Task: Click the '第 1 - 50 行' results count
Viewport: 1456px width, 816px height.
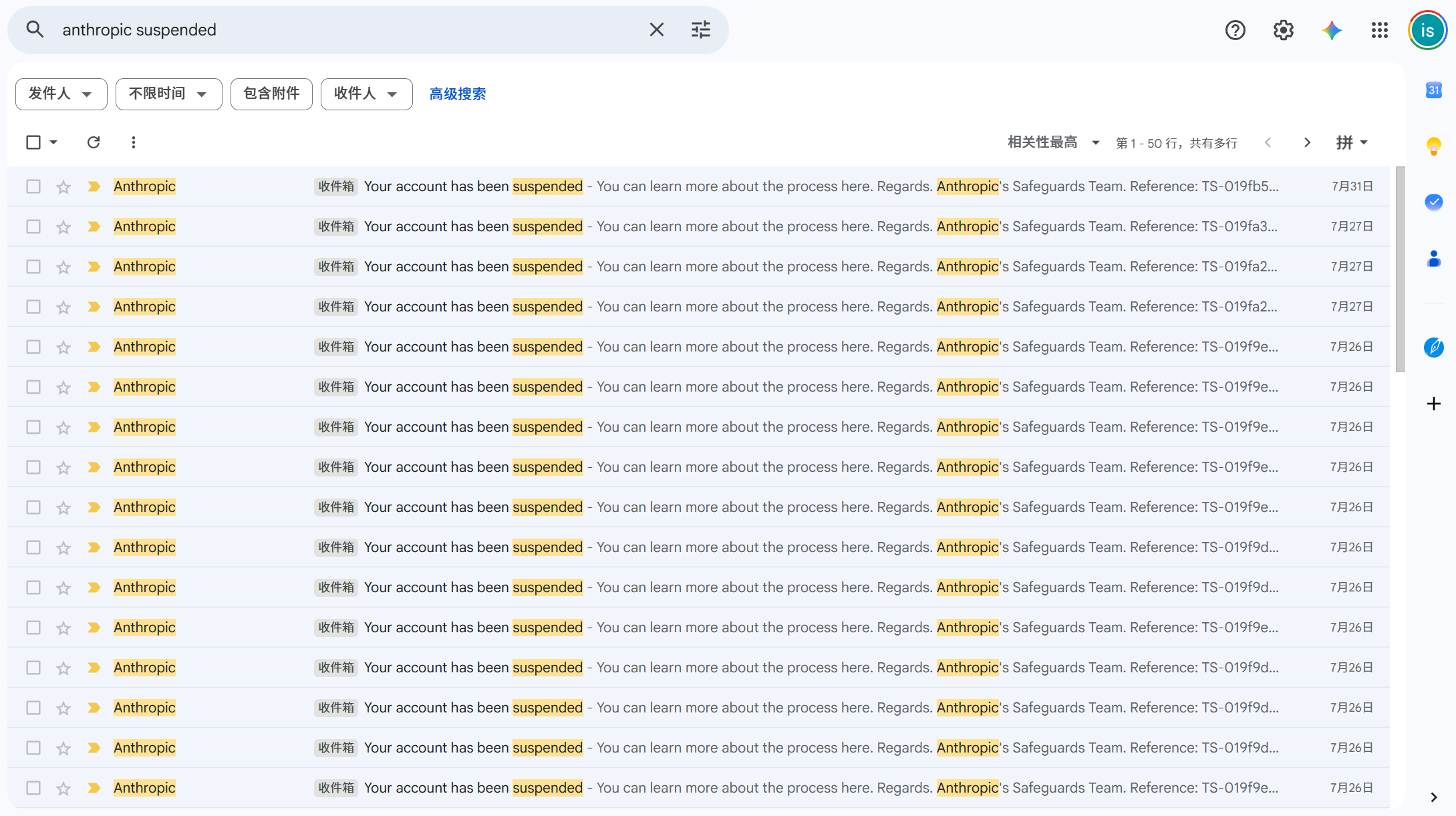Action: (1177, 143)
